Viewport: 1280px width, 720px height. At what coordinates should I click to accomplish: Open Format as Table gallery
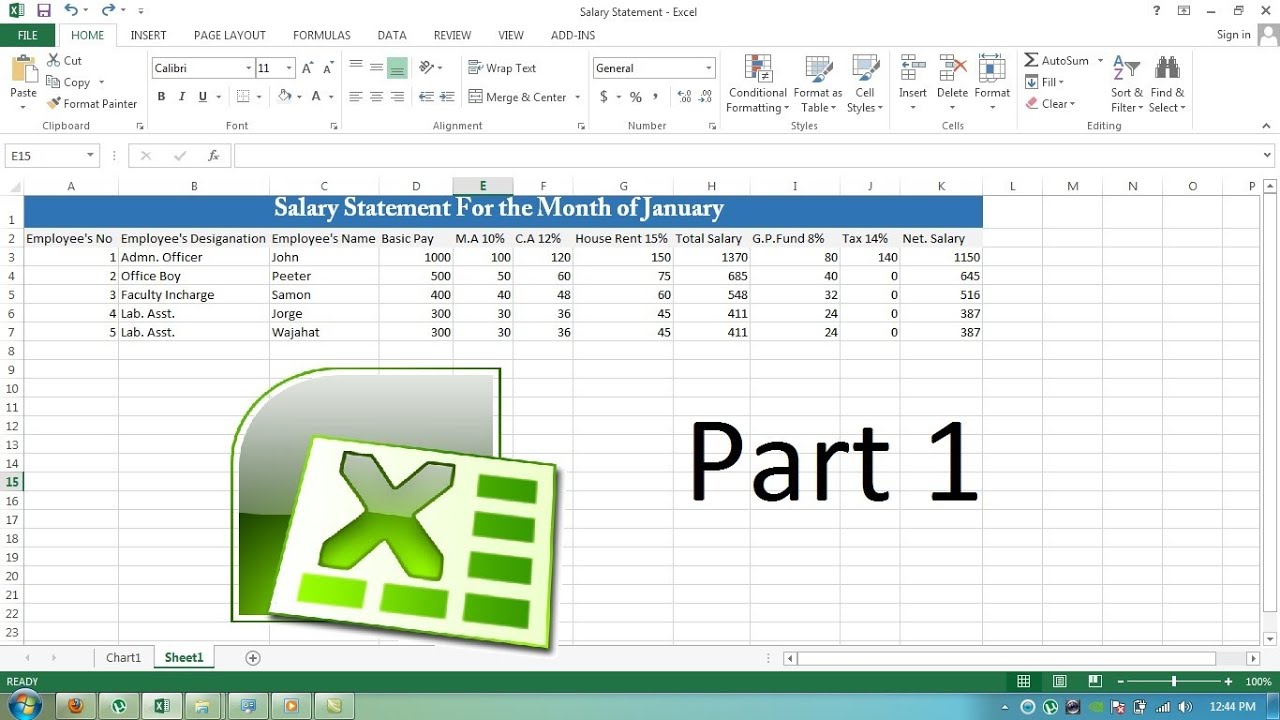click(x=818, y=84)
